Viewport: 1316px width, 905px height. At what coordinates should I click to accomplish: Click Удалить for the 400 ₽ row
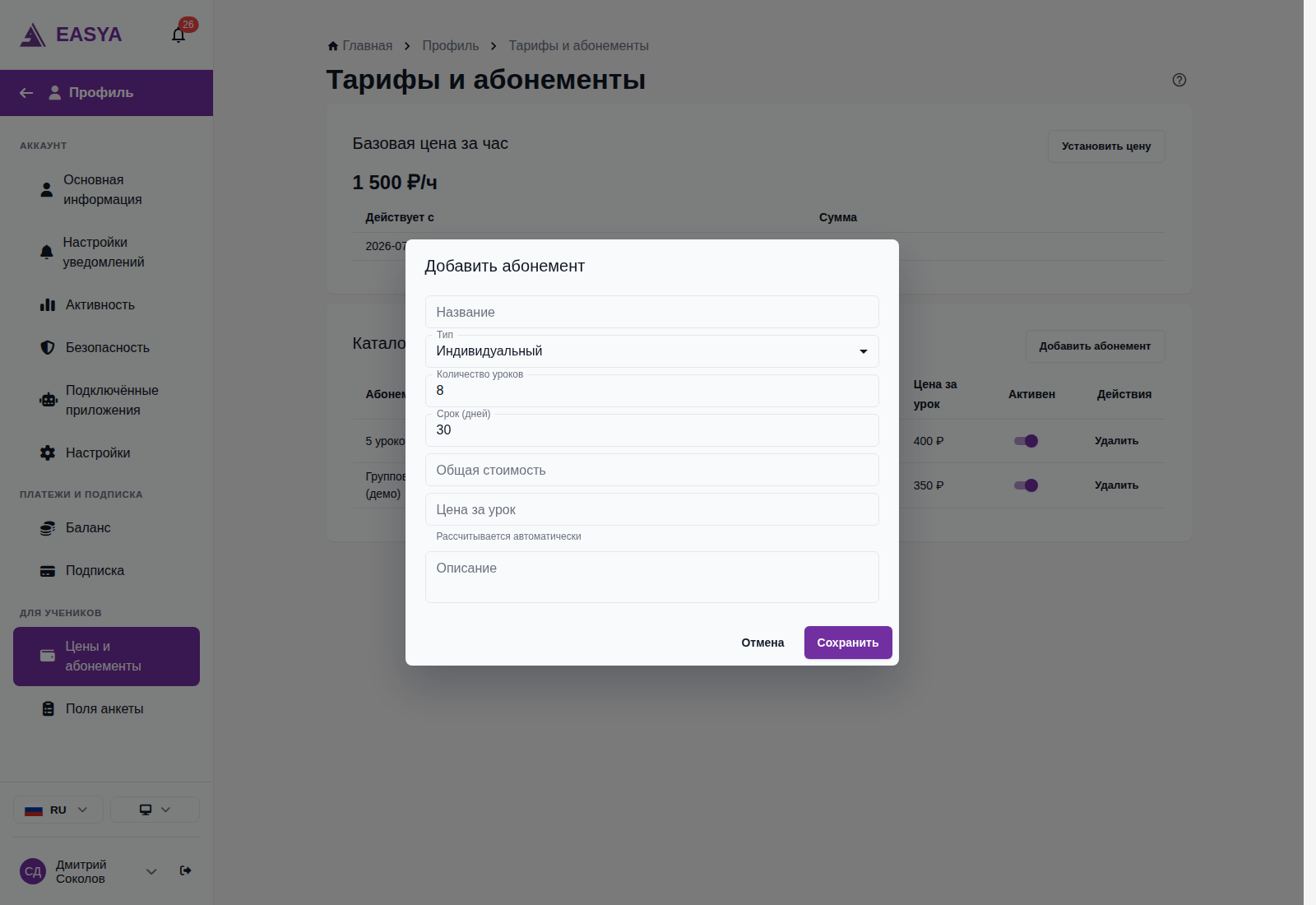click(1116, 441)
